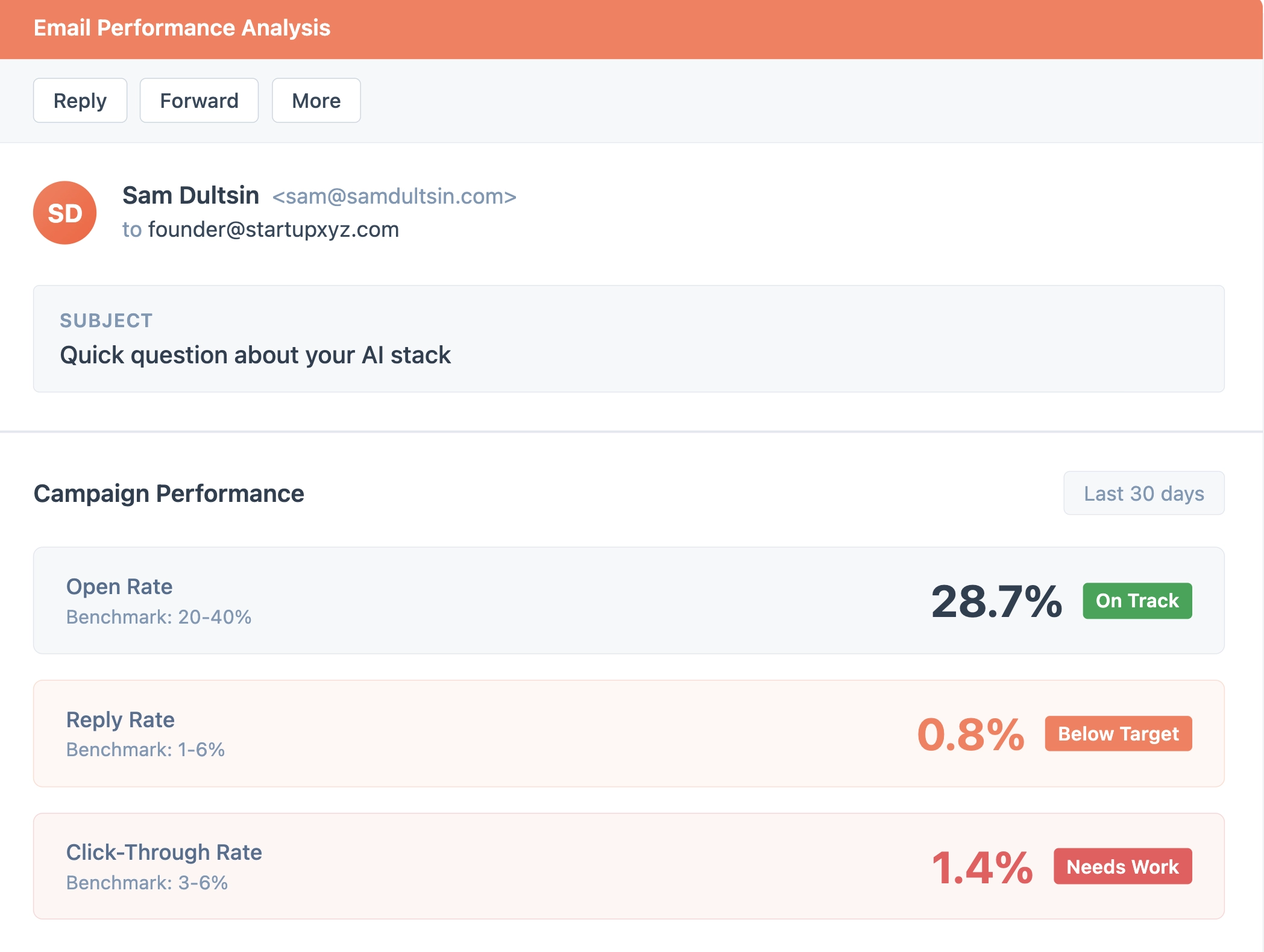Open the More options menu
The width and height of the screenshot is (1264, 952).
coord(316,100)
